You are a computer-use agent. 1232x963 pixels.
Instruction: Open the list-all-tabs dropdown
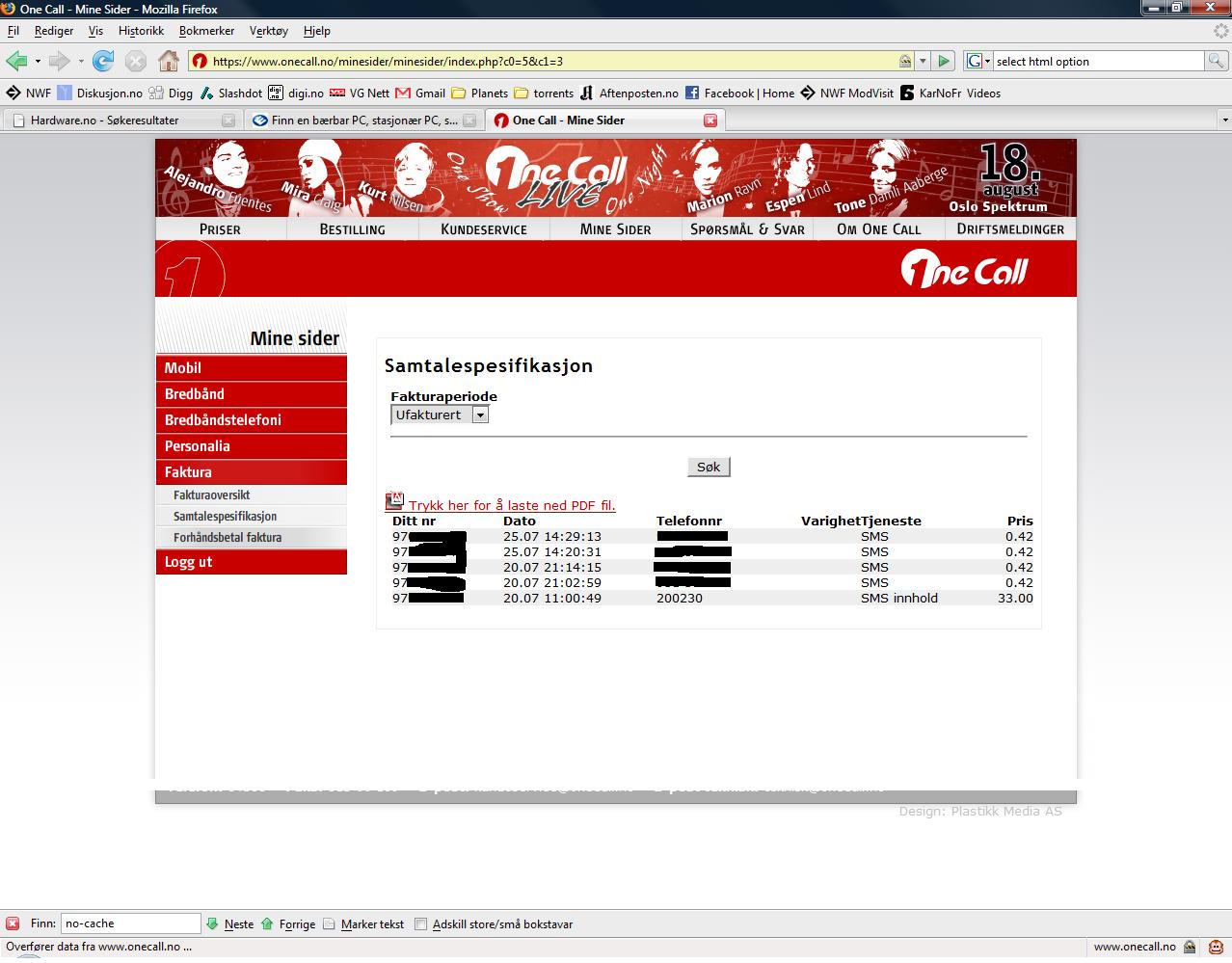point(1224,120)
